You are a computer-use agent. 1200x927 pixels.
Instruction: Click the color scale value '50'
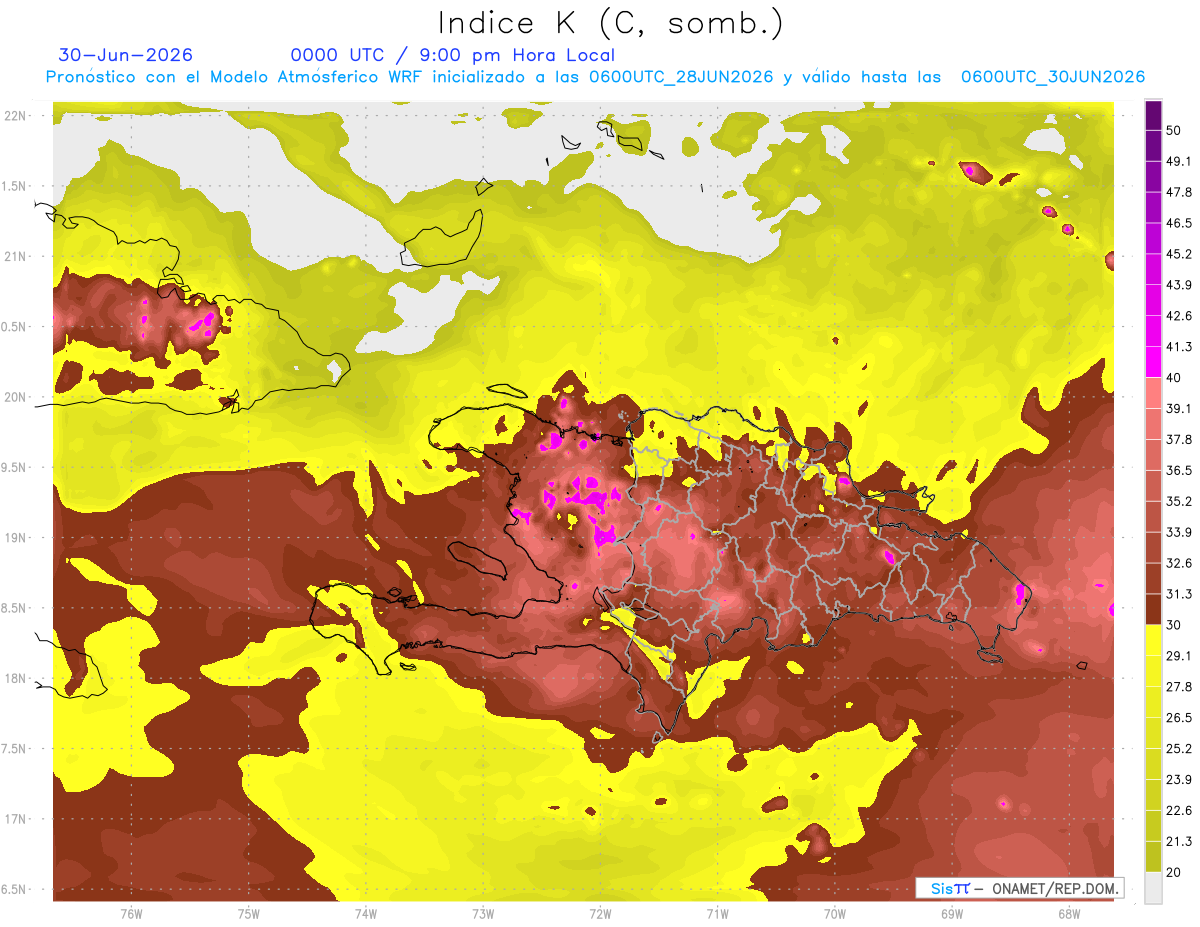click(1175, 131)
